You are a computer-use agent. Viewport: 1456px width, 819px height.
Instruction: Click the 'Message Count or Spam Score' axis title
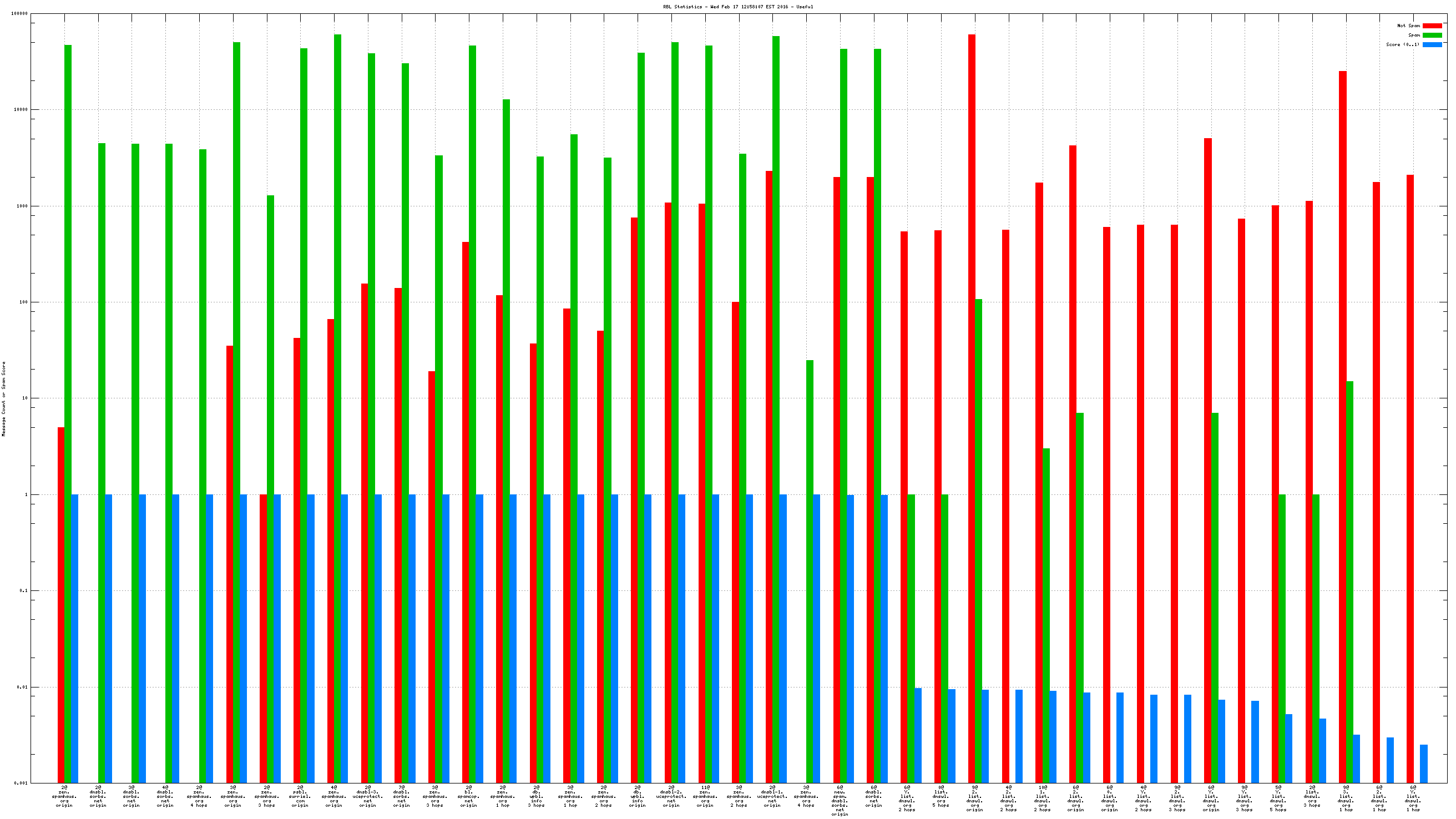click(x=4, y=399)
